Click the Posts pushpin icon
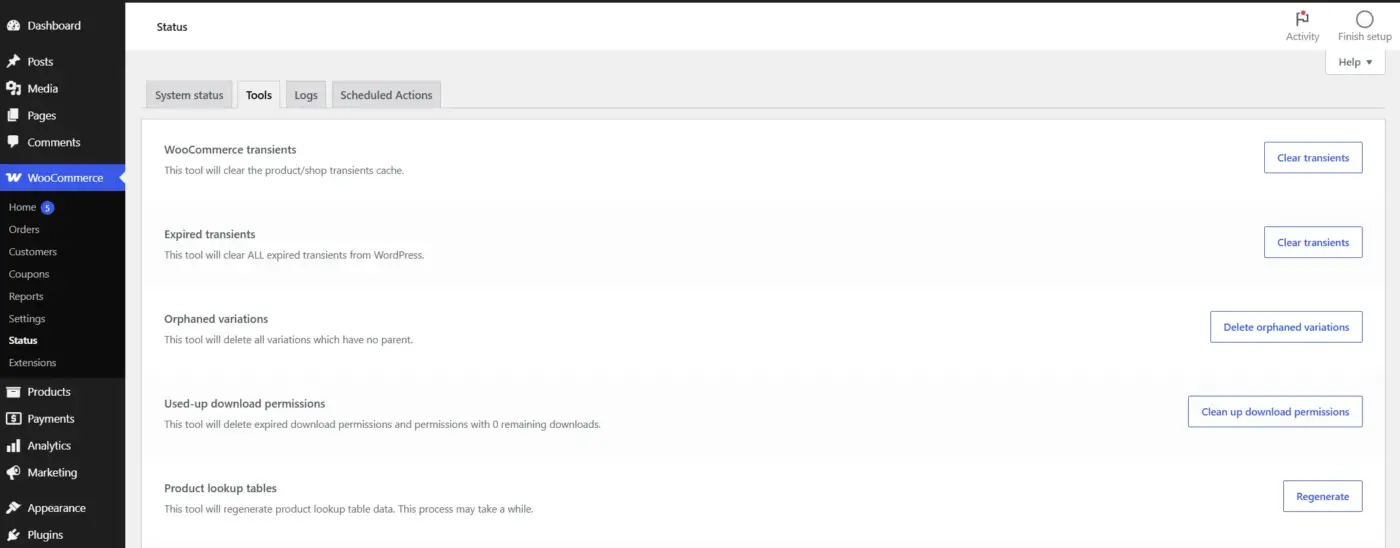1400x548 pixels. (13, 61)
